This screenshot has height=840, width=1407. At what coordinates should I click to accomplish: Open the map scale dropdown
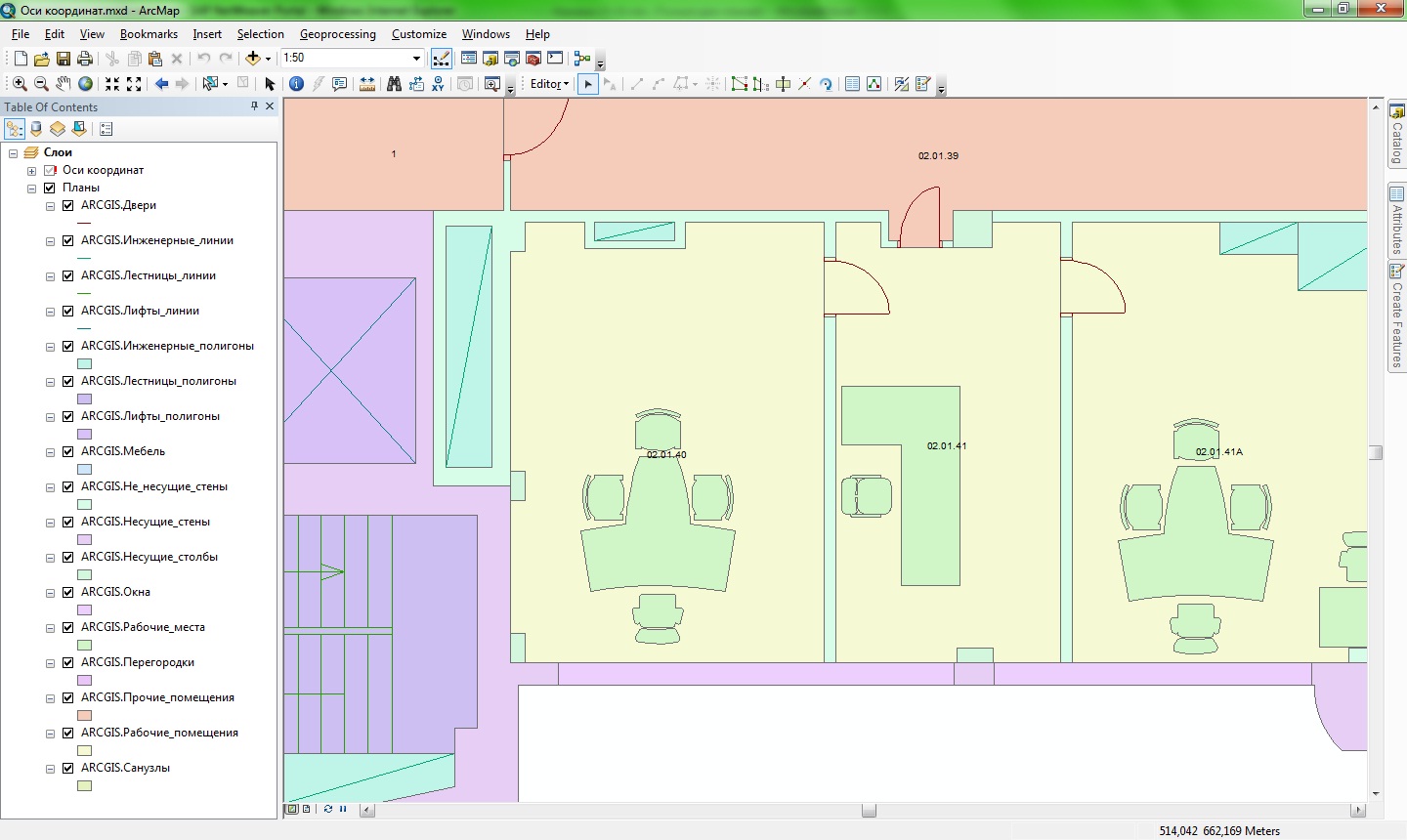(x=416, y=59)
